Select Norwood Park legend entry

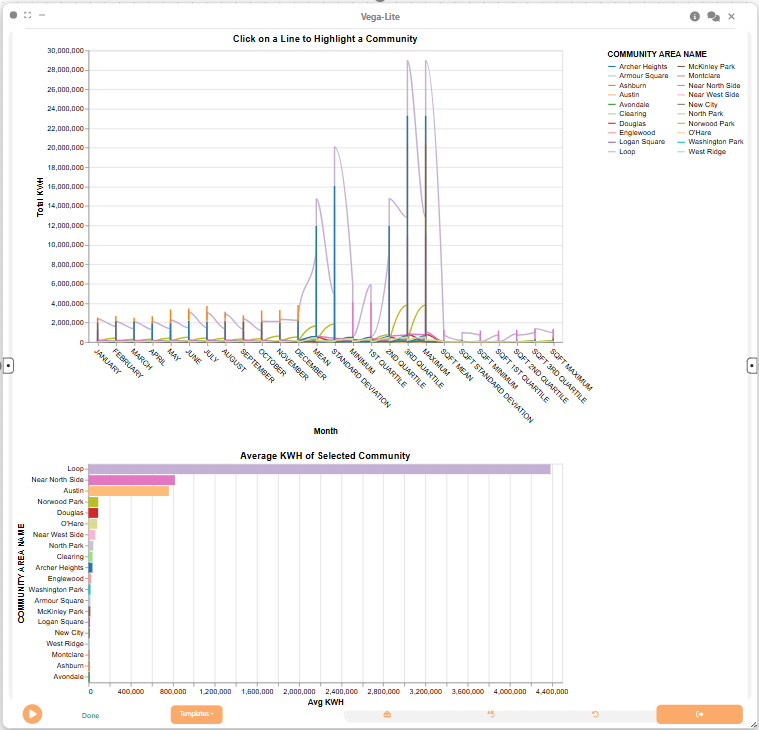(706, 123)
